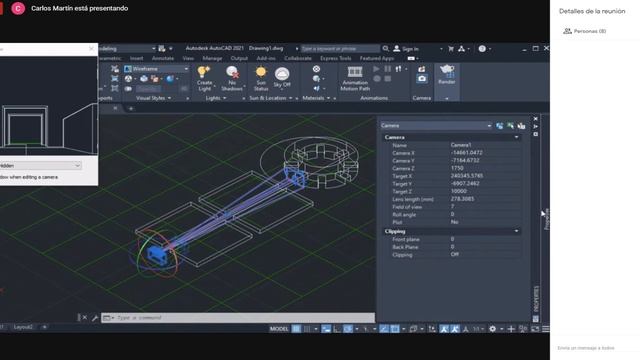Toggle ortho mode in the status bar

click(337, 329)
